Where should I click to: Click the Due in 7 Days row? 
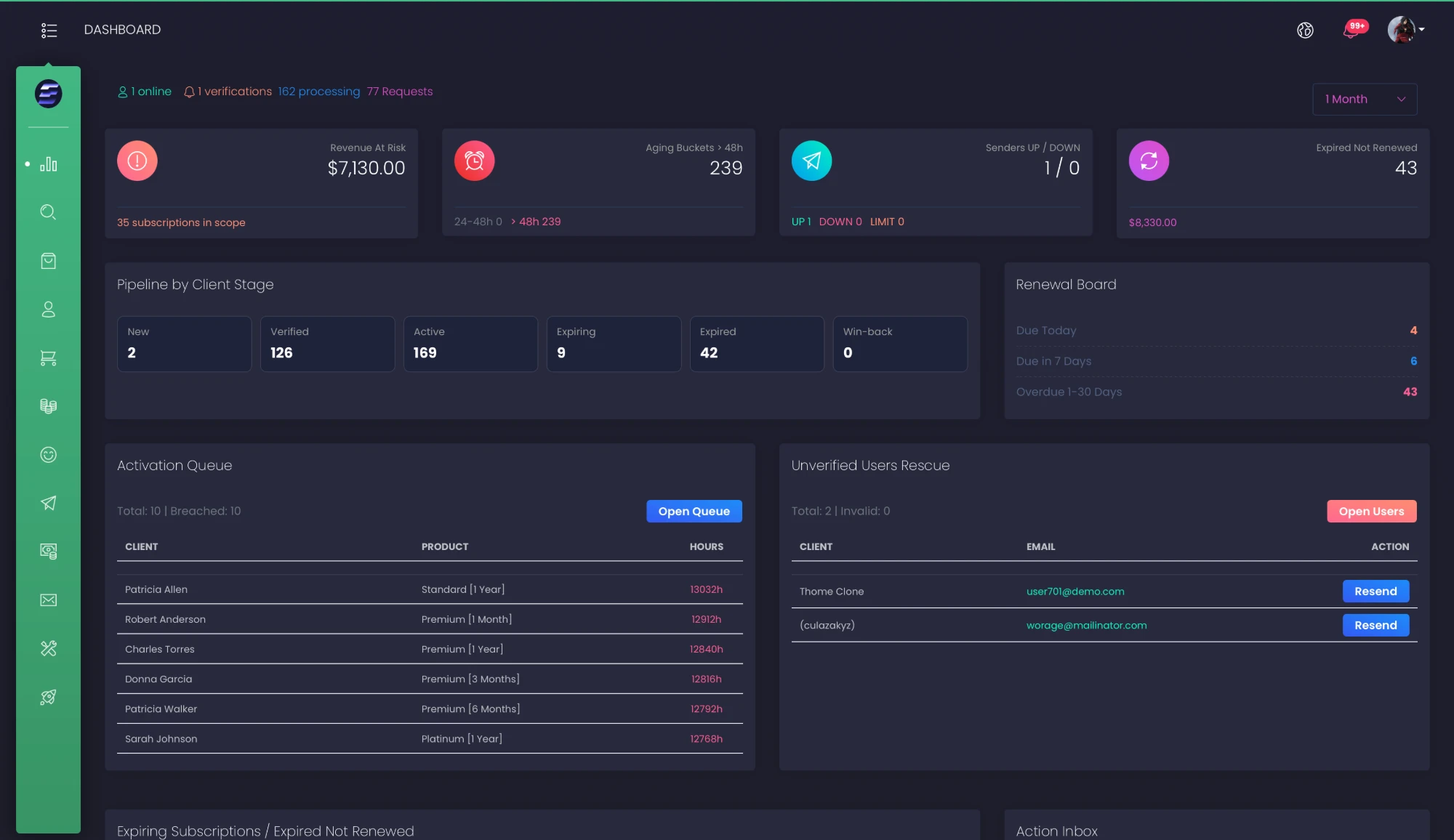tap(1217, 361)
